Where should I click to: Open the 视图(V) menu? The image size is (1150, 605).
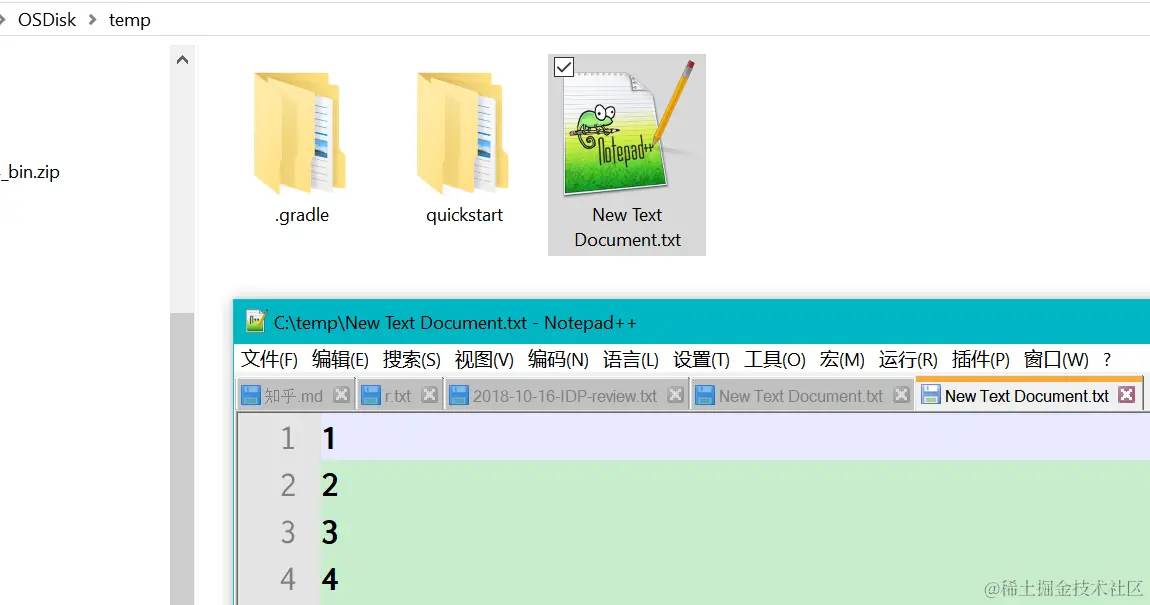(484, 359)
